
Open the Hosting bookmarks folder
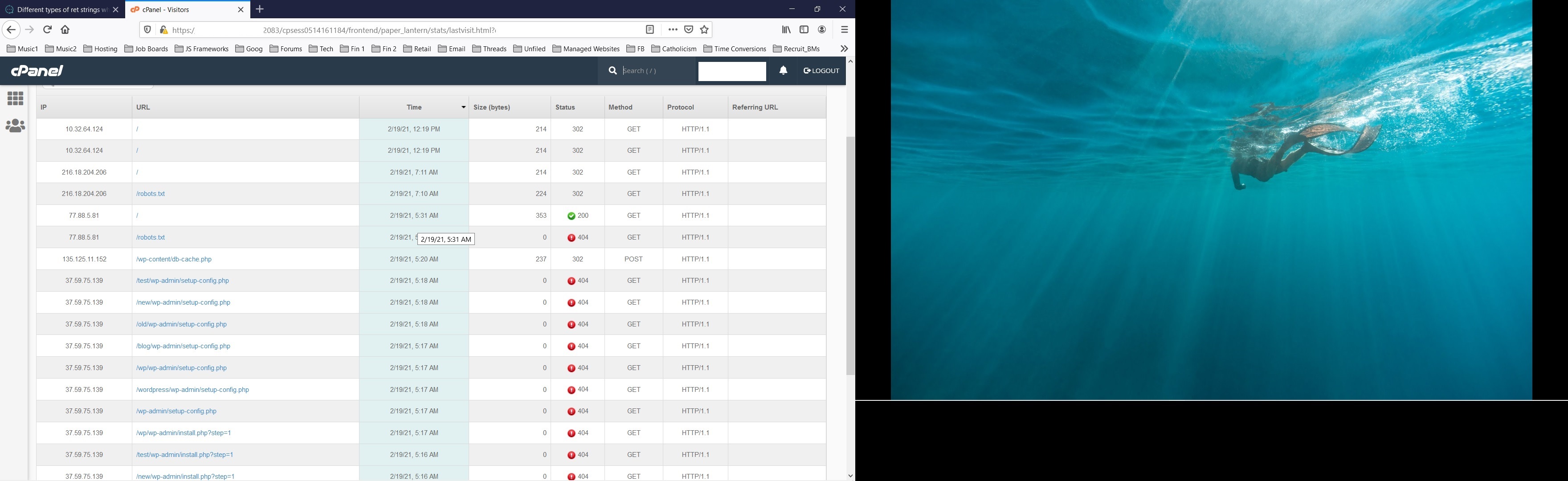click(100, 49)
